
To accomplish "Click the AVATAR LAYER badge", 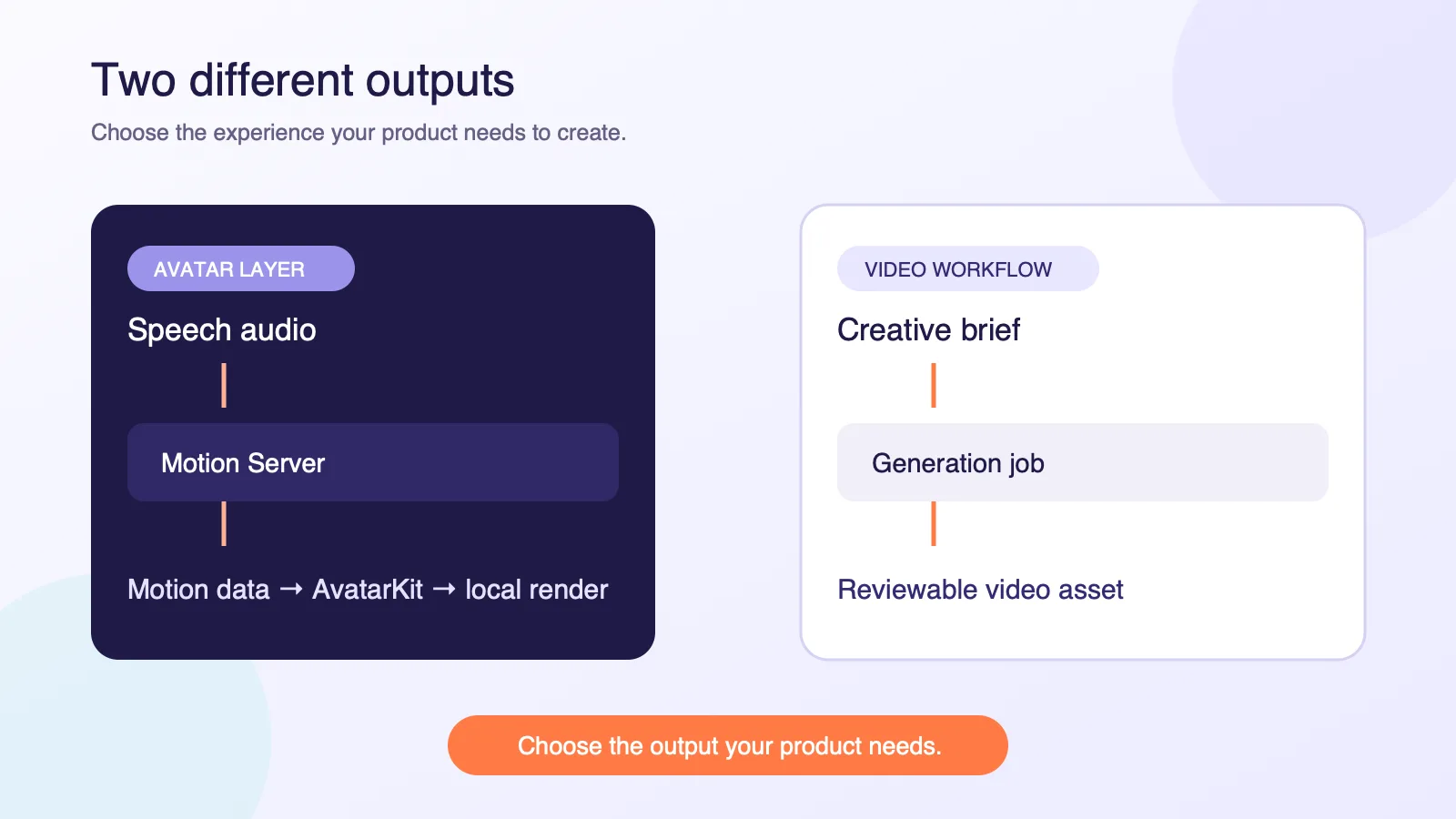I will tap(241, 268).
